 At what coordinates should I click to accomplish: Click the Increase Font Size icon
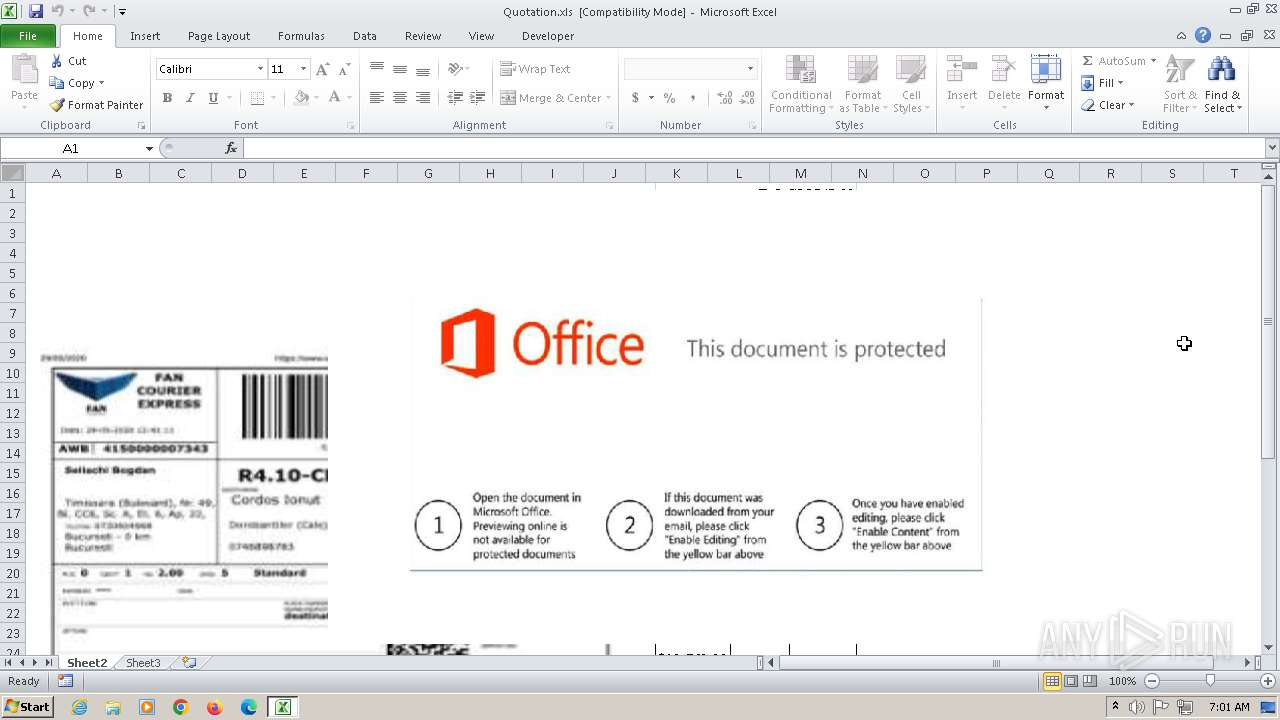[322, 69]
